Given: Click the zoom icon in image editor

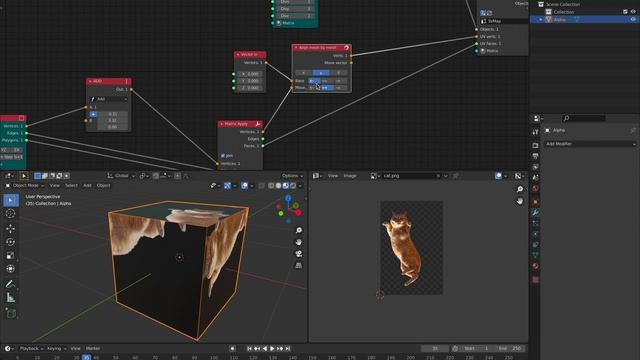Looking at the screenshot, I should tap(520, 189).
